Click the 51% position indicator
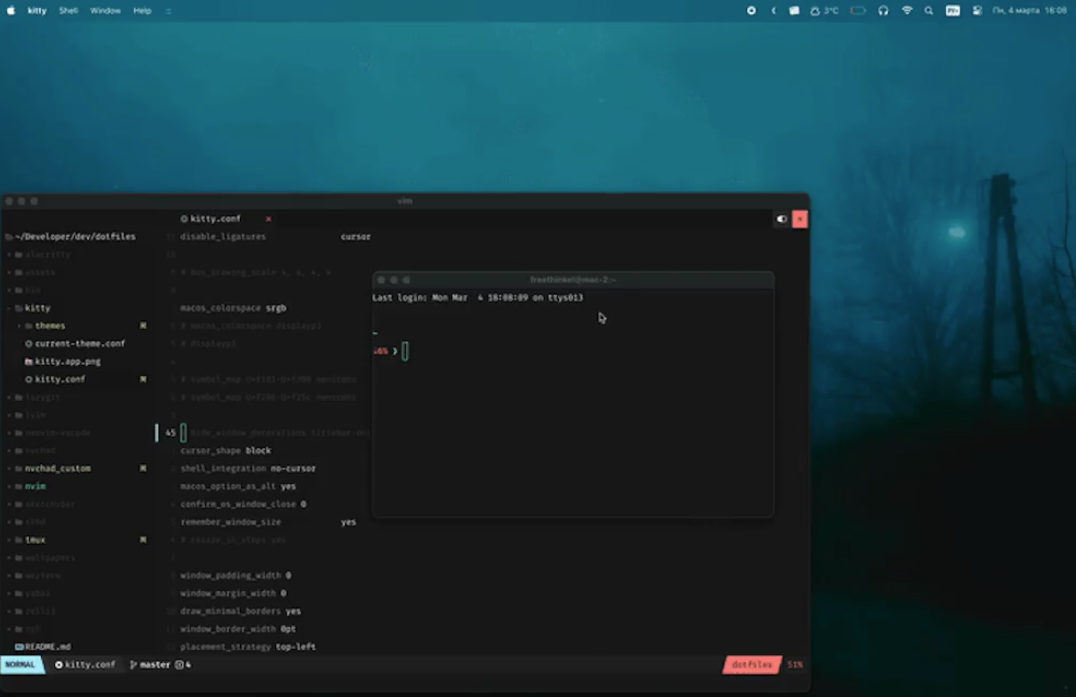Screen dimensions: 1076x697 tap(795, 665)
